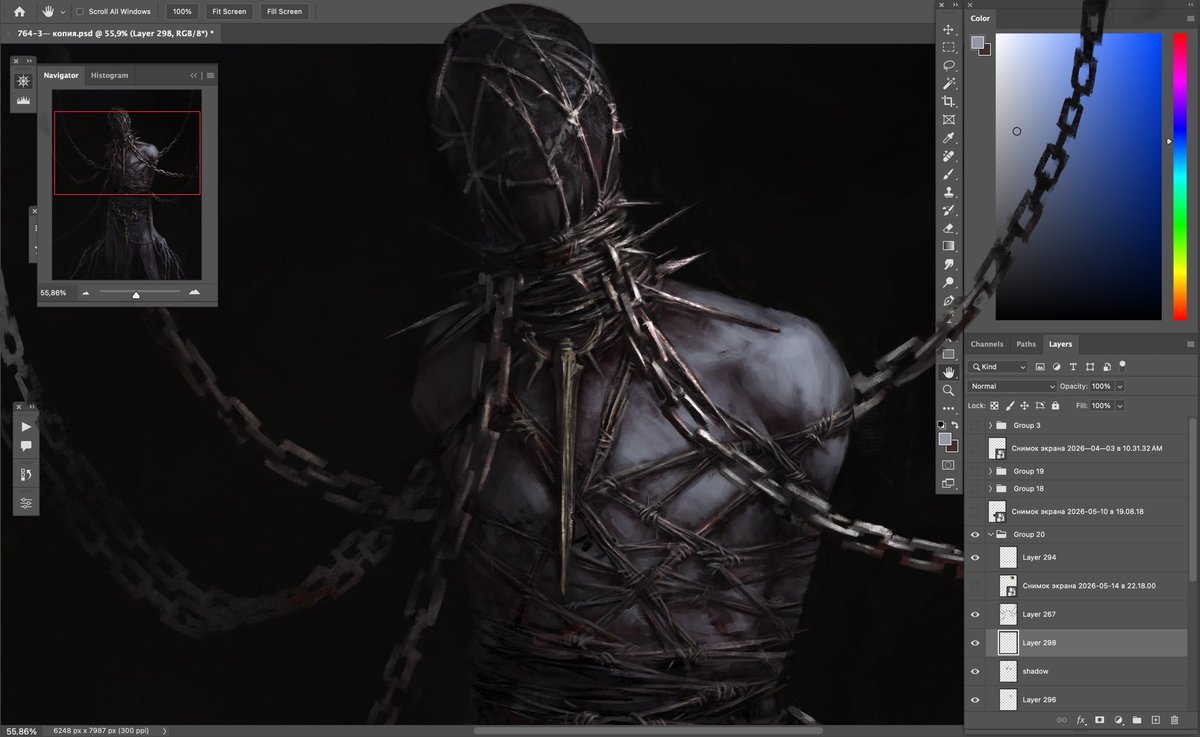The height and width of the screenshot is (737, 1200).
Task: Click the Fit Screen button
Action: [229, 12]
